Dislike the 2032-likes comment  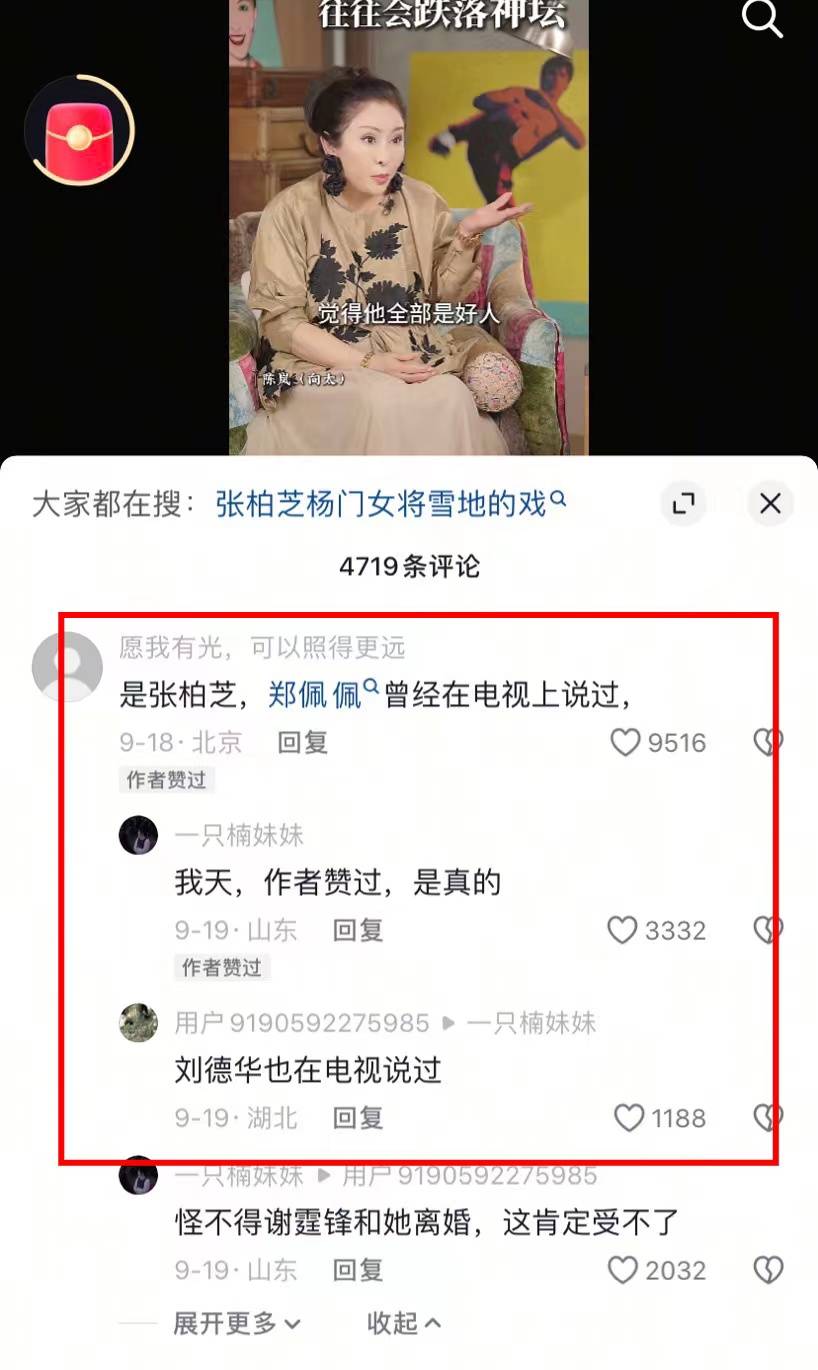[x=768, y=1270]
